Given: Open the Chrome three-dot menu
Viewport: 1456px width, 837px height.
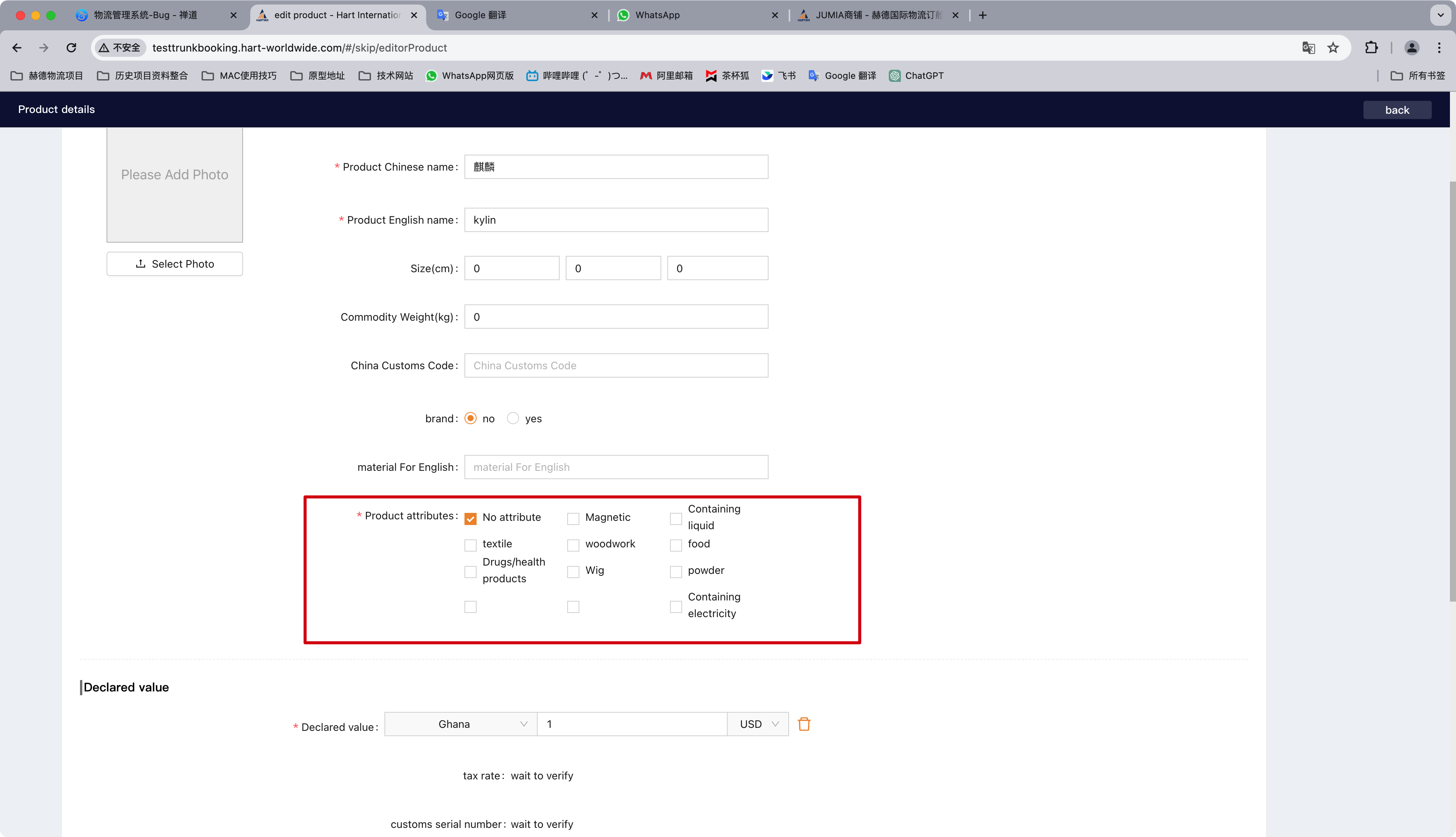Looking at the screenshot, I should pos(1439,48).
